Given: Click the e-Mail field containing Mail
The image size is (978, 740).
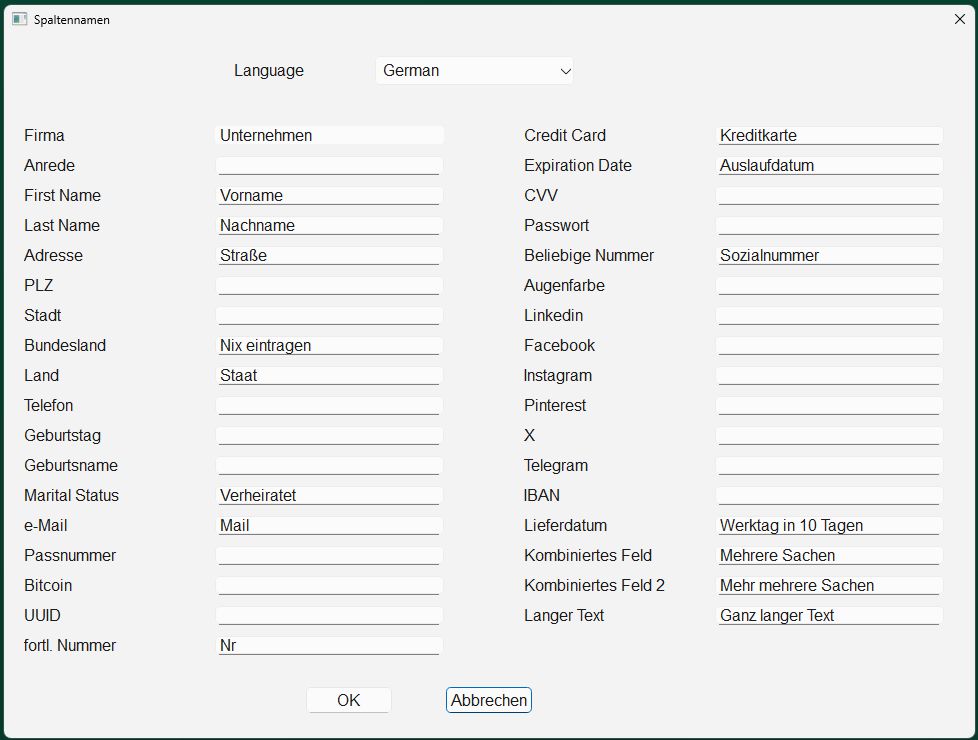Looking at the screenshot, I should [329, 525].
